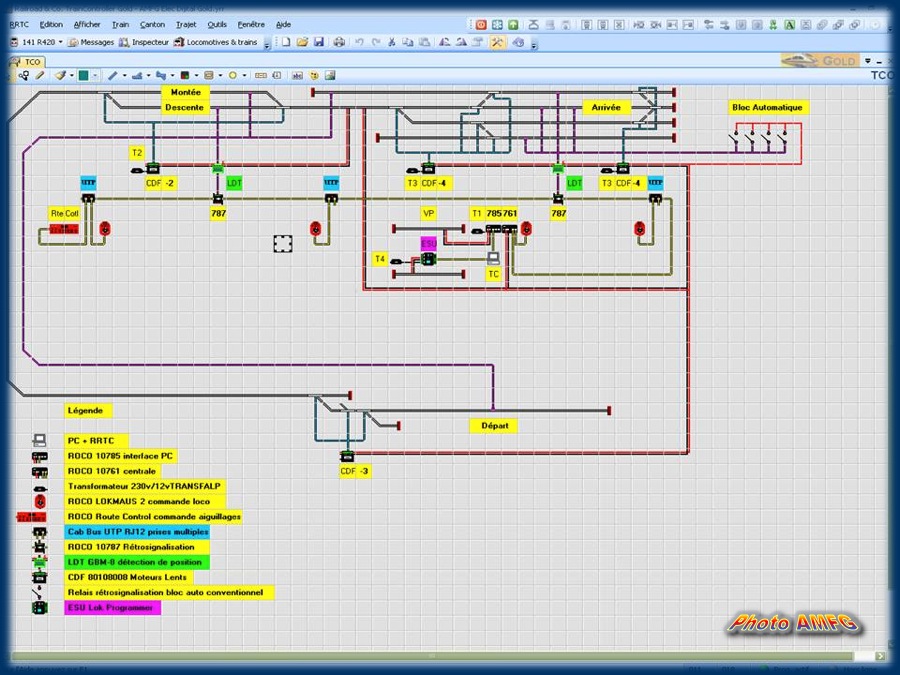Click the New document icon
This screenshot has height=675, width=900.
pos(286,42)
